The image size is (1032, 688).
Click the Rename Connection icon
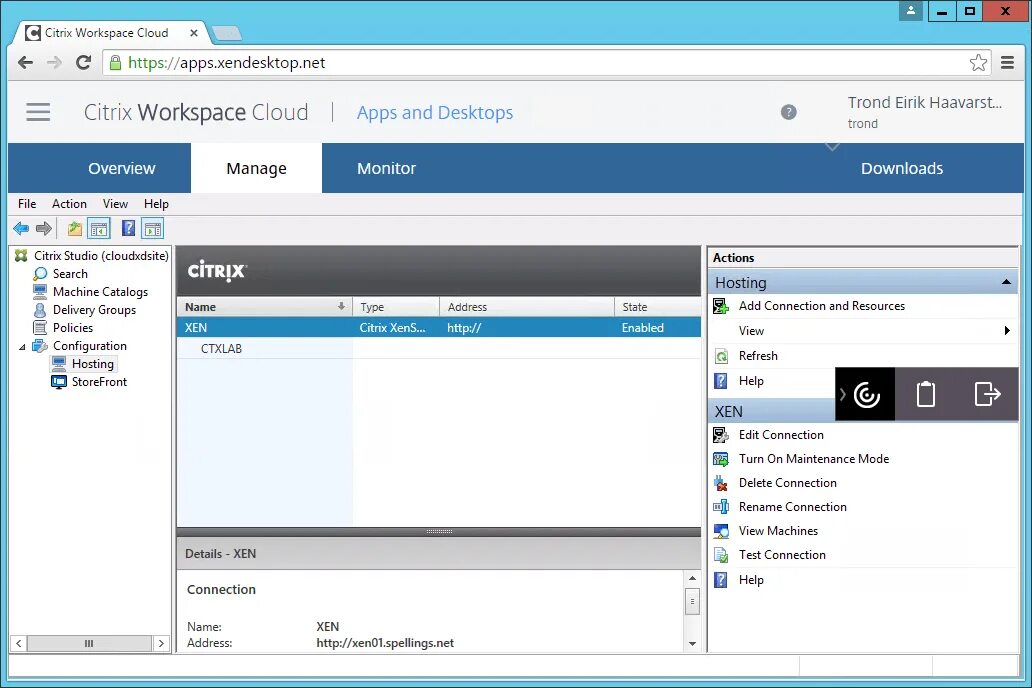pos(721,507)
